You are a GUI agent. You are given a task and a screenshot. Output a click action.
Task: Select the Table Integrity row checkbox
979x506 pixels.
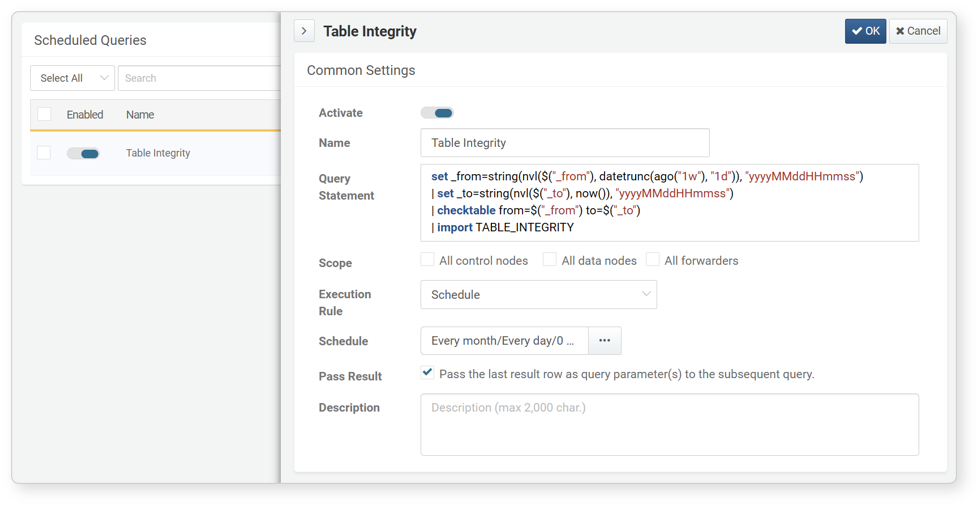click(44, 153)
